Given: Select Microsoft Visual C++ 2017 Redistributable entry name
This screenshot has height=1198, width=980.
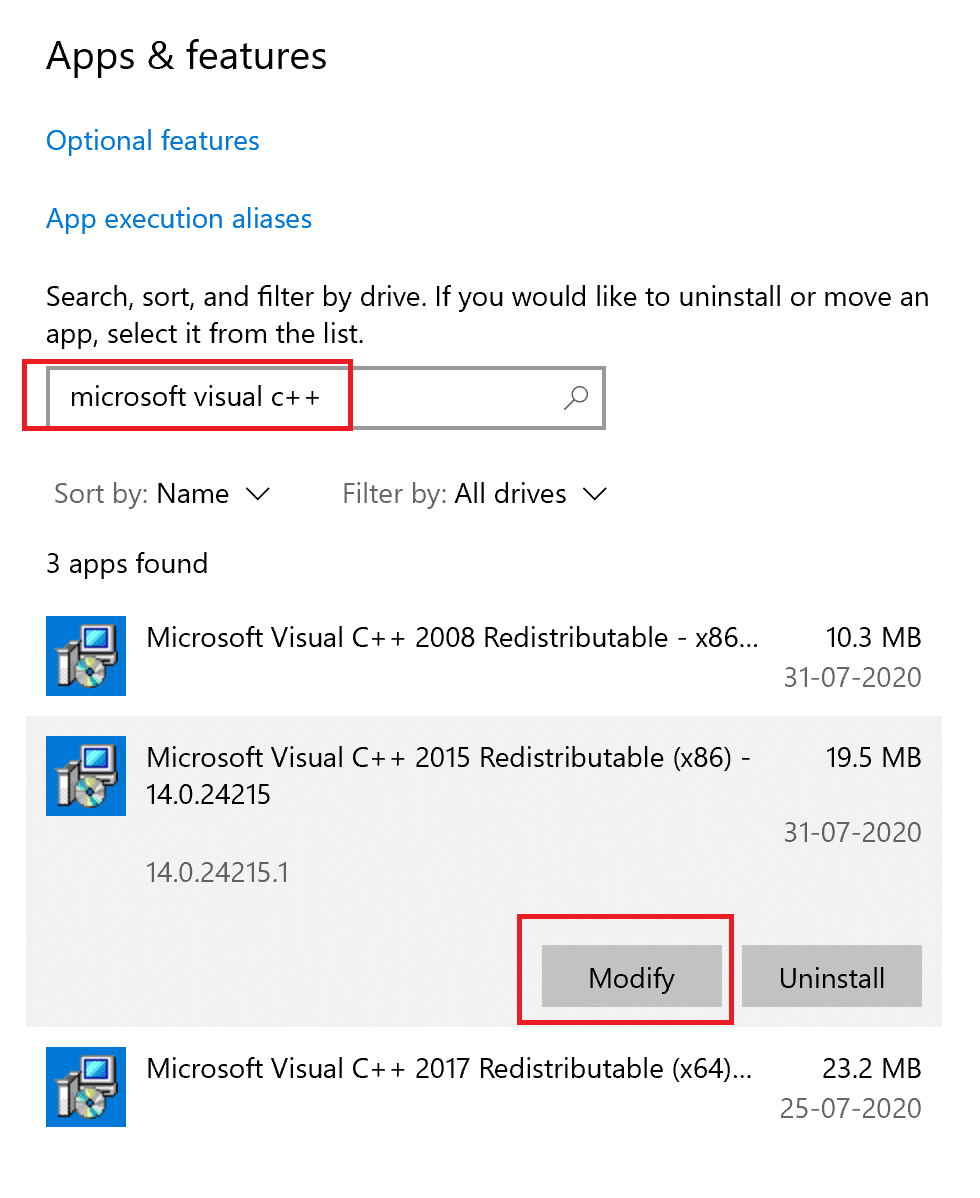Looking at the screenshot, I should pos(449,1068).
